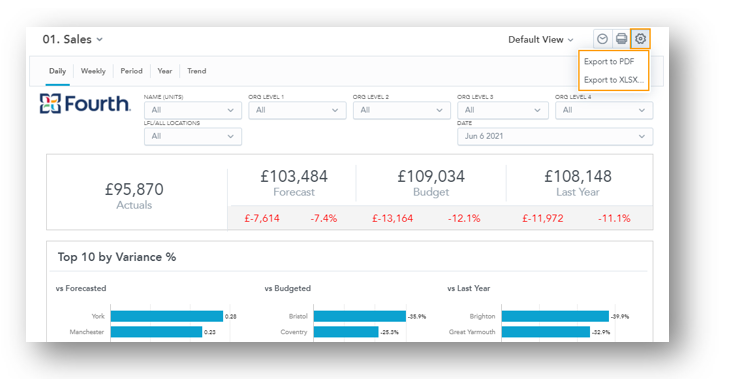The image size is (731, 379).
Task: Click the £-13,164 variance figure
Action: pyautogui.click(x=393, y=218)
